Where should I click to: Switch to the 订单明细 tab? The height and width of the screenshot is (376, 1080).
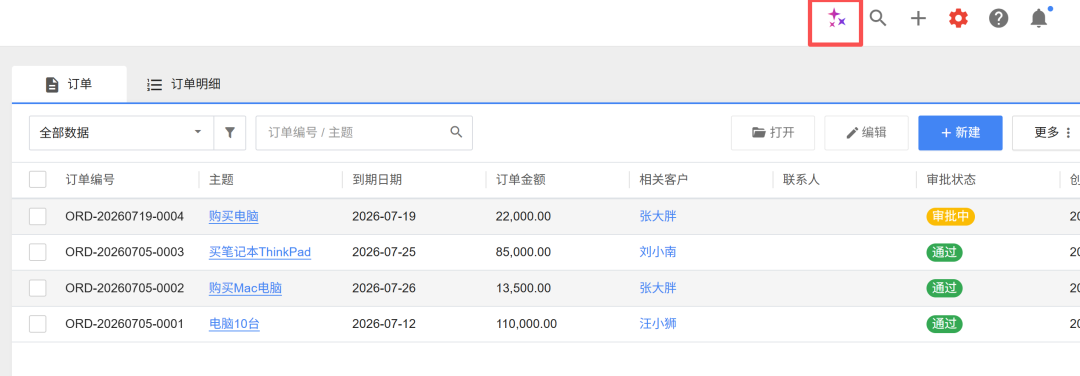[x=184, y=85]
